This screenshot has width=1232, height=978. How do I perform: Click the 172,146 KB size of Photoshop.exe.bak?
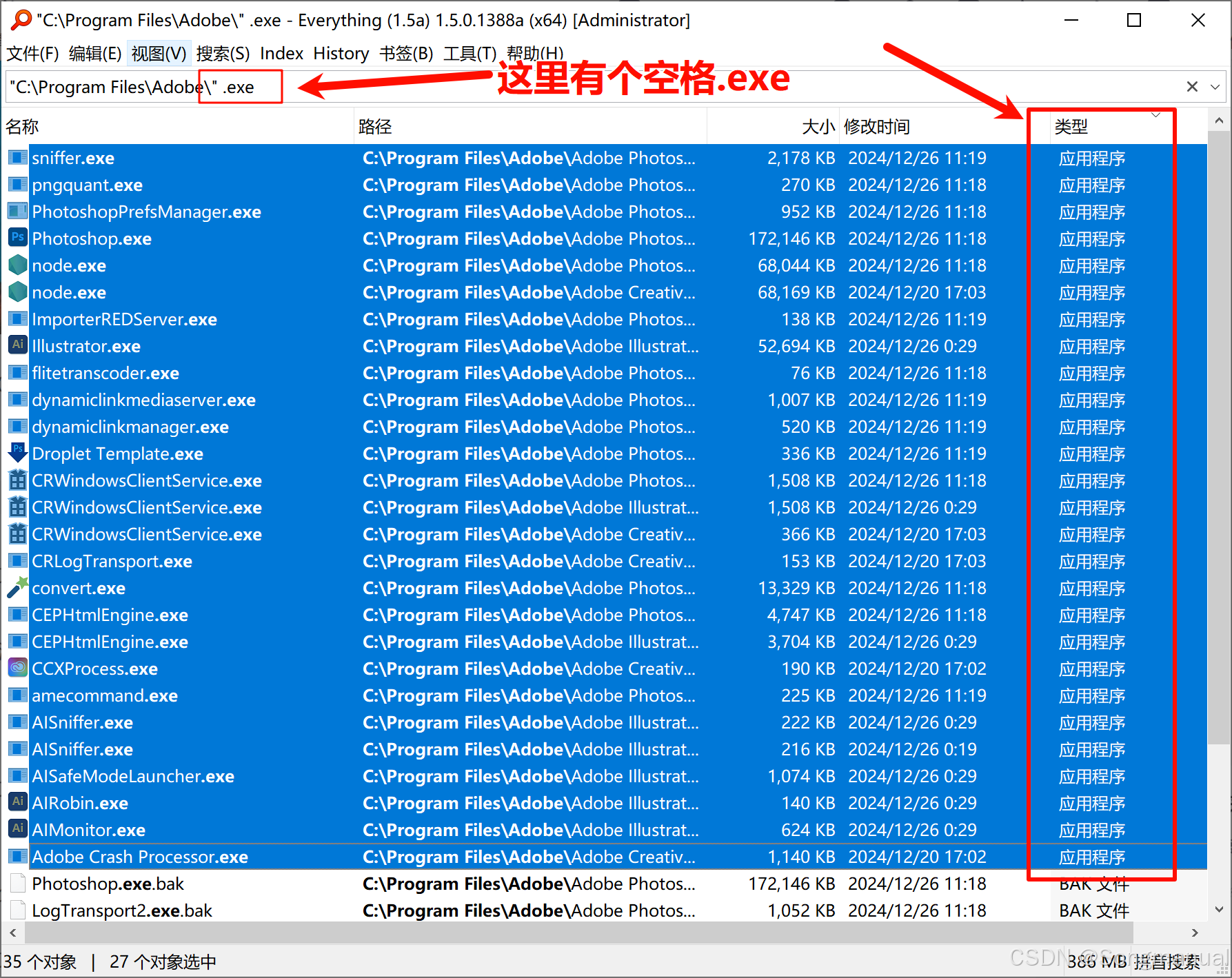[791, 884]
